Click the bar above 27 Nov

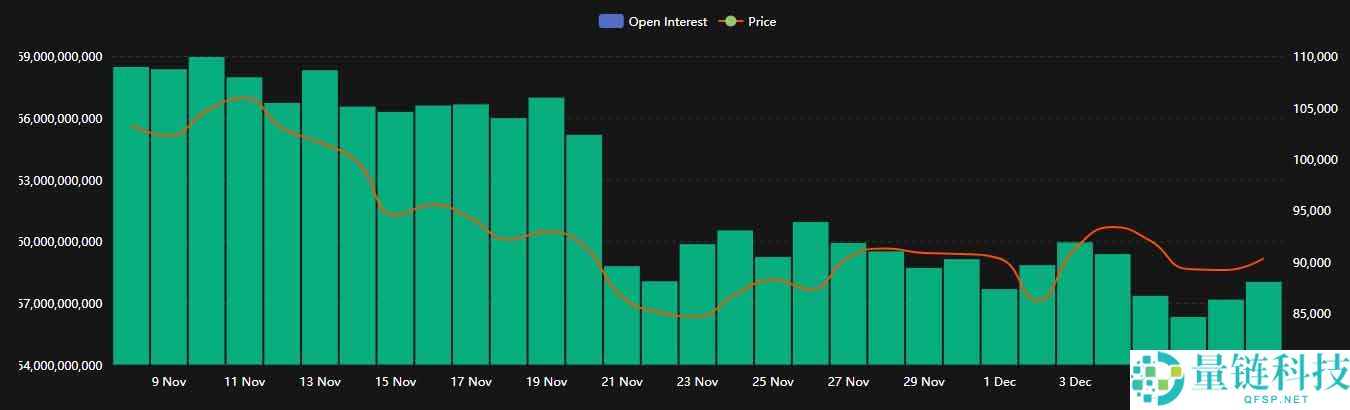pyautogui.click(x=848, y=303)
